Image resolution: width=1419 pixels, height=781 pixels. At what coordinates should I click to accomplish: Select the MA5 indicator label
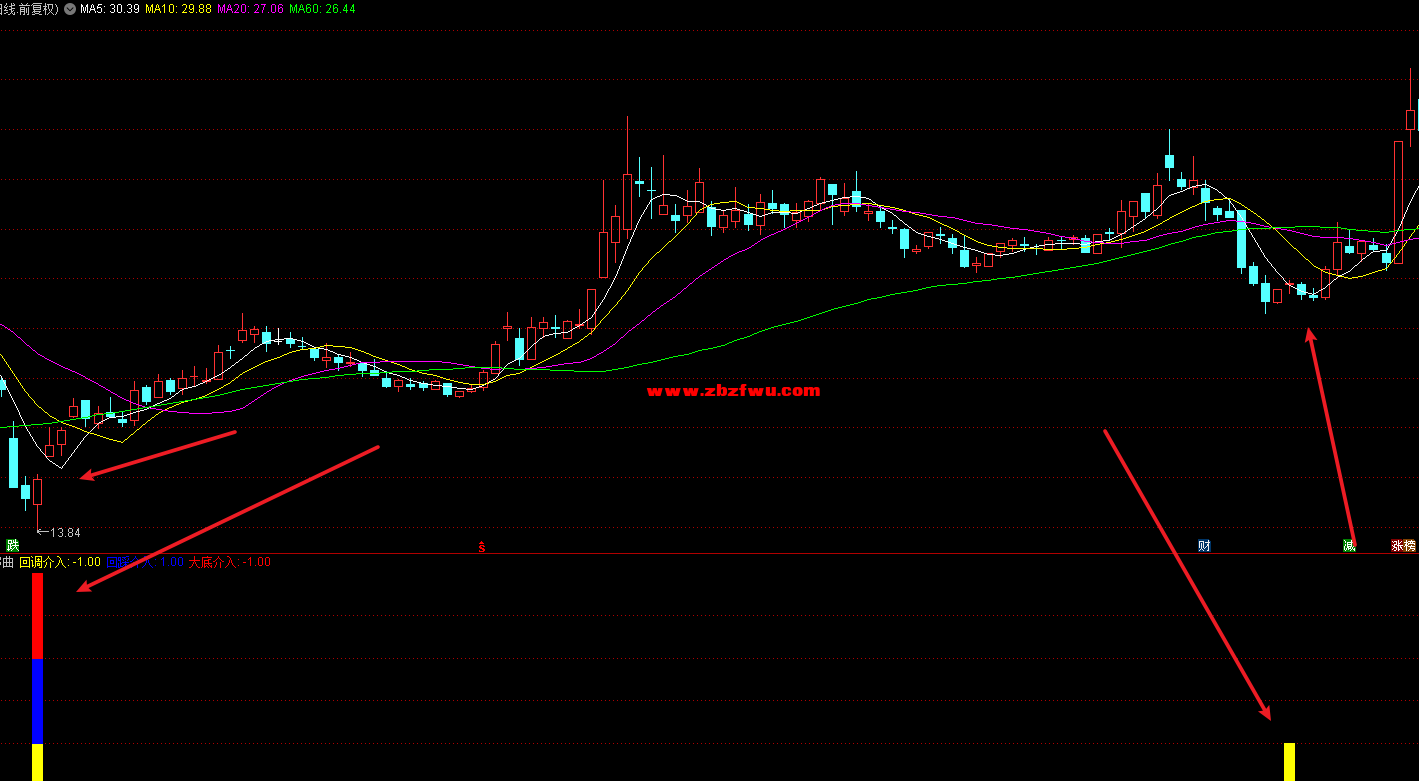[109, 9]
